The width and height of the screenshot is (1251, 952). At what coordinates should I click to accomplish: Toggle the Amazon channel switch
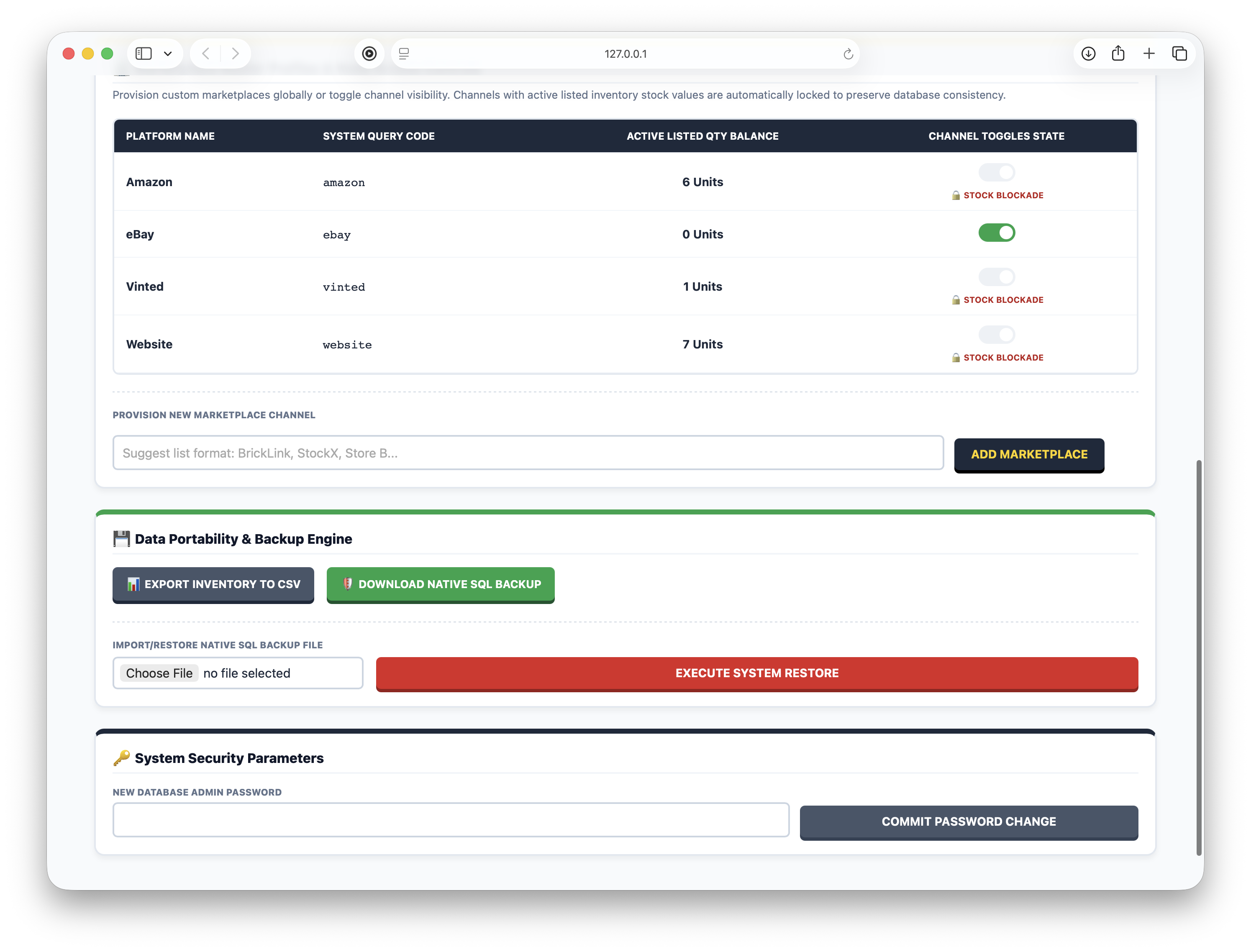coord(997,172)
